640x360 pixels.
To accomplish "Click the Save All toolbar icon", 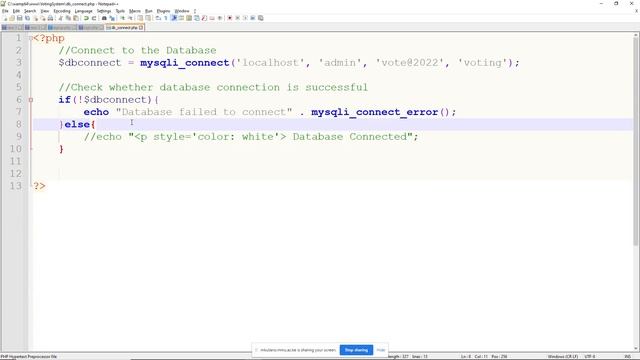I will (27, 18).
